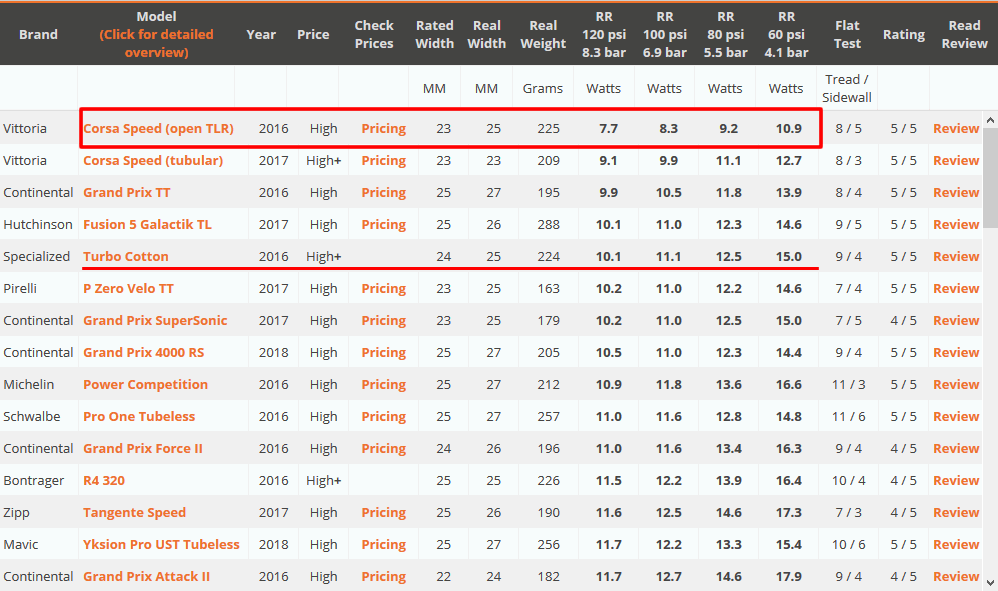Open R4 320 model link
Screen dimensions: 998x591
coord(104,480)
